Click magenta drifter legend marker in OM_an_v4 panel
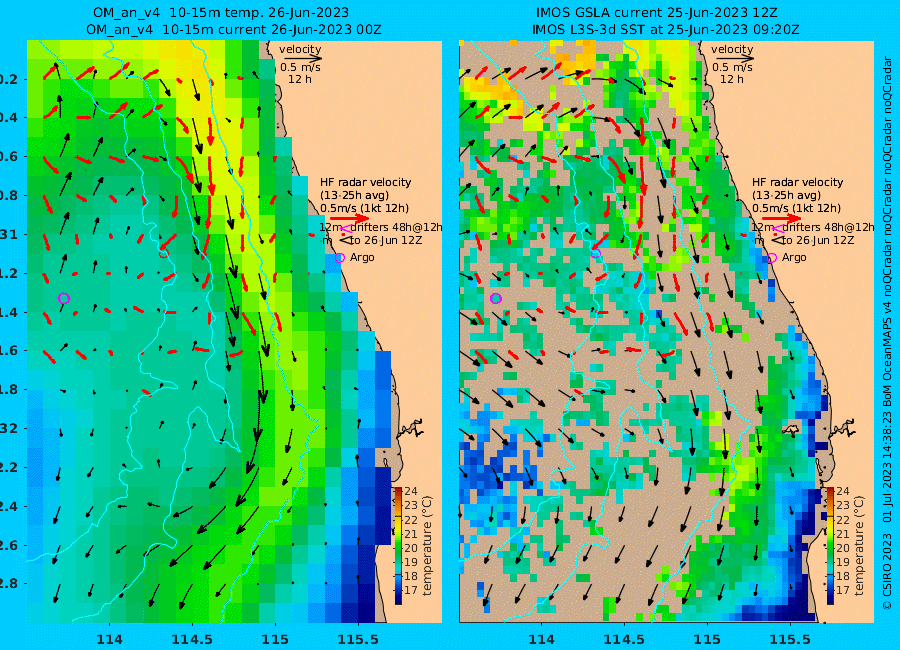This screenshot has height=650, width=900. (x=345, y=229)
